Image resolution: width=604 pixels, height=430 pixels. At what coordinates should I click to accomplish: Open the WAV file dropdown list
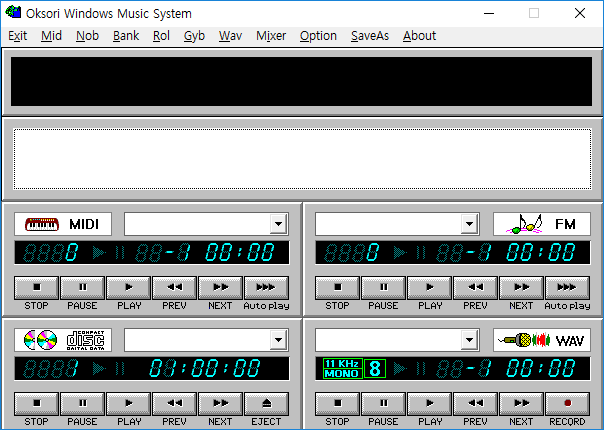469,340
